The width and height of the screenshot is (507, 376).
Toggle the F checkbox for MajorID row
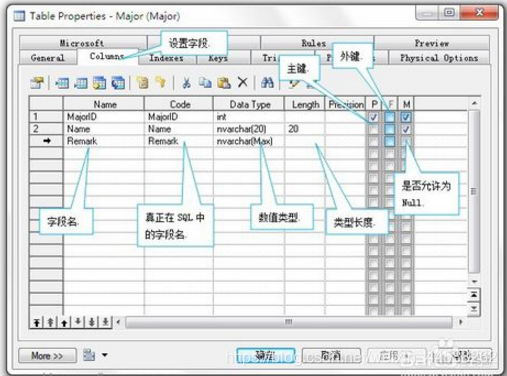pyautogui.click(x=390, y=117)
